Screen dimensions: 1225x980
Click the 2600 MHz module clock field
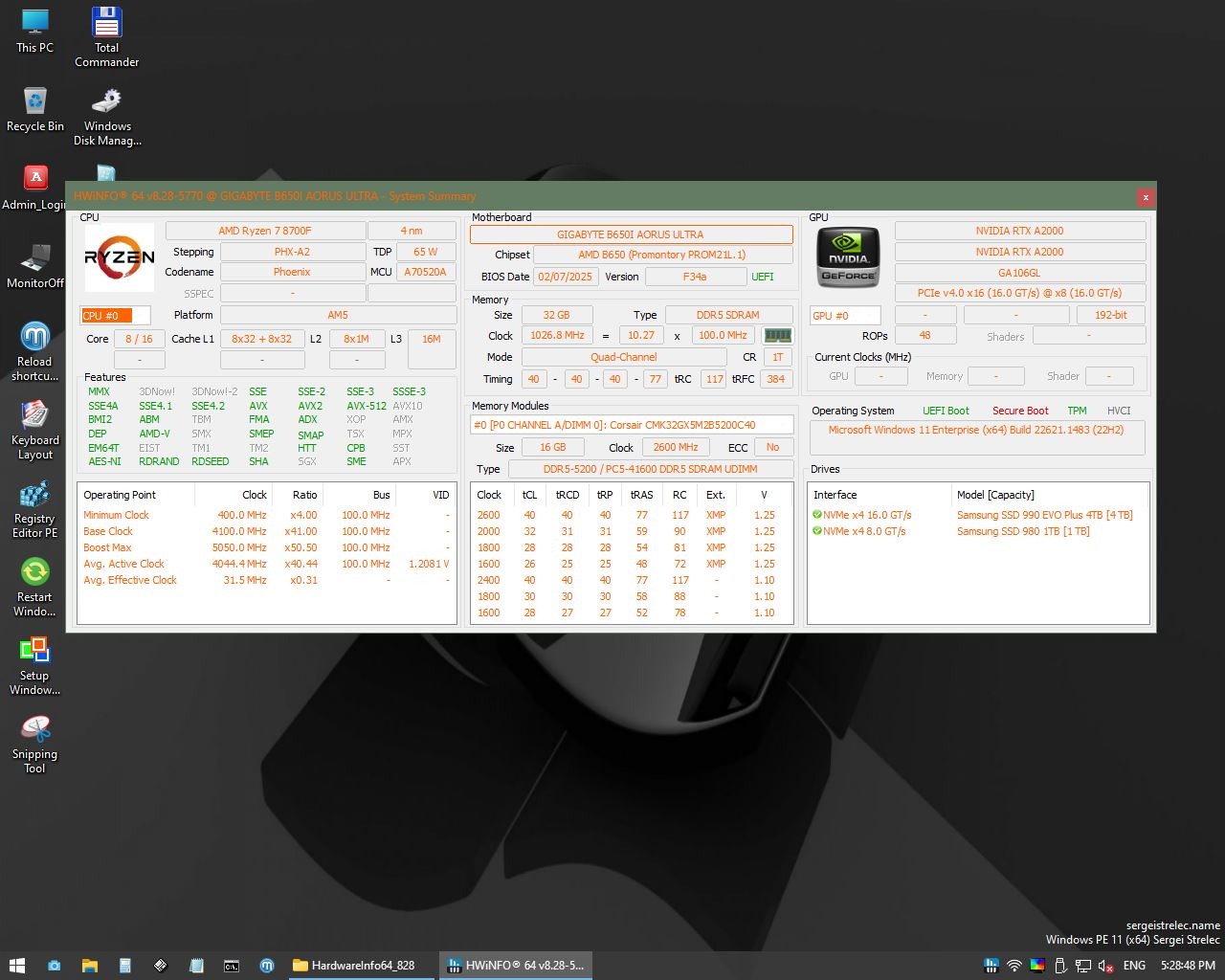pos(676,447)
